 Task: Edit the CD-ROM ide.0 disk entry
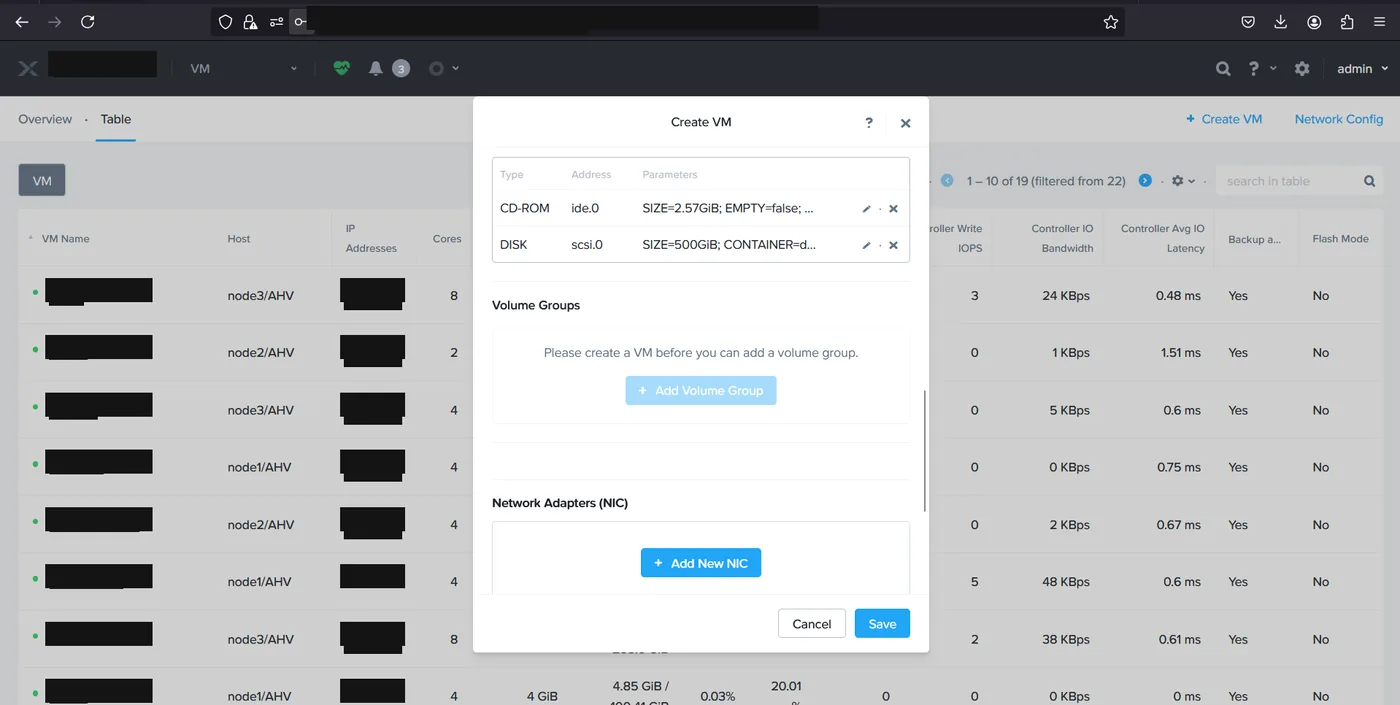tap(866, 209)
